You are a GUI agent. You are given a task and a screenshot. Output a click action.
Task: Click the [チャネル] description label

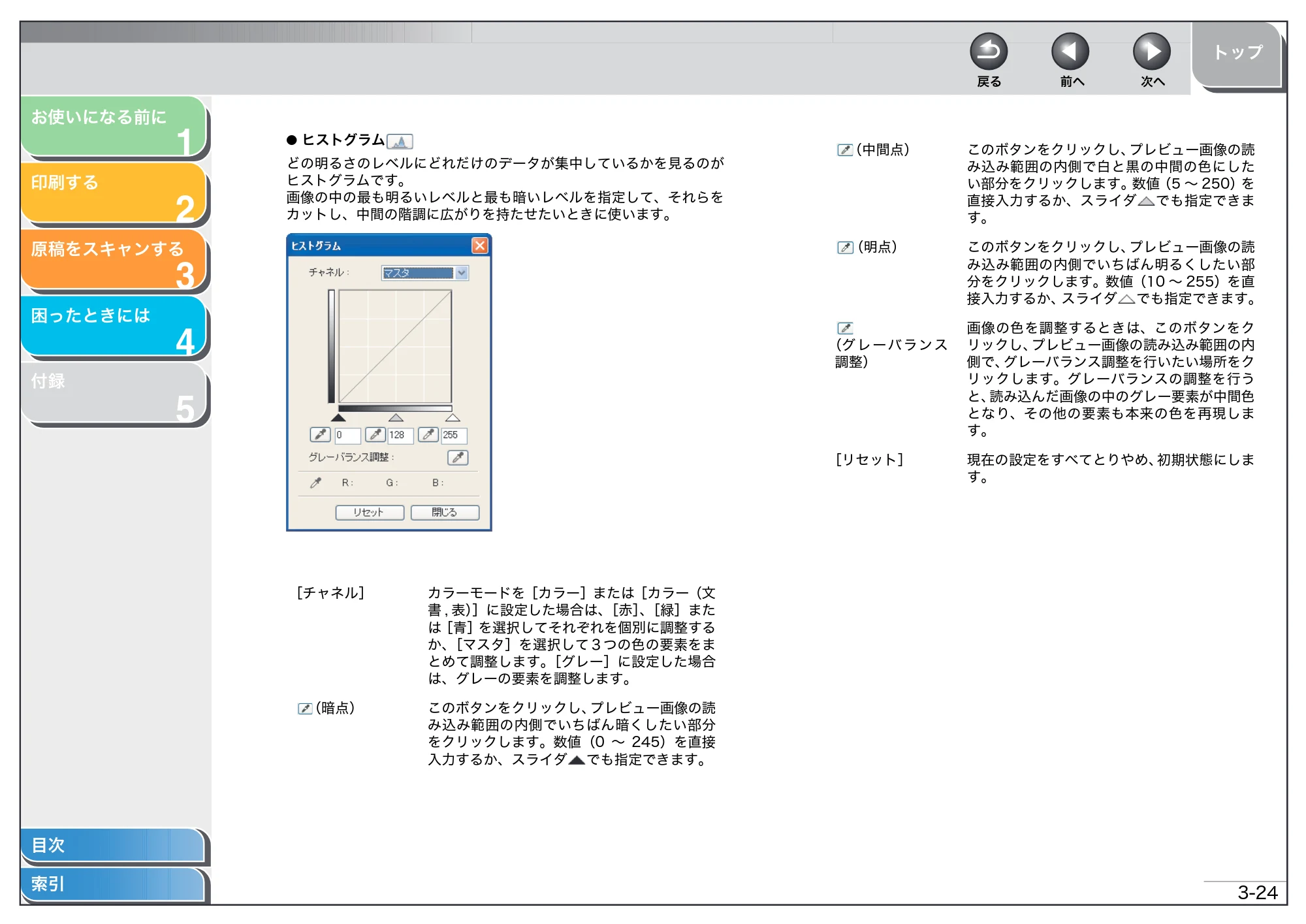coord(330,593)
